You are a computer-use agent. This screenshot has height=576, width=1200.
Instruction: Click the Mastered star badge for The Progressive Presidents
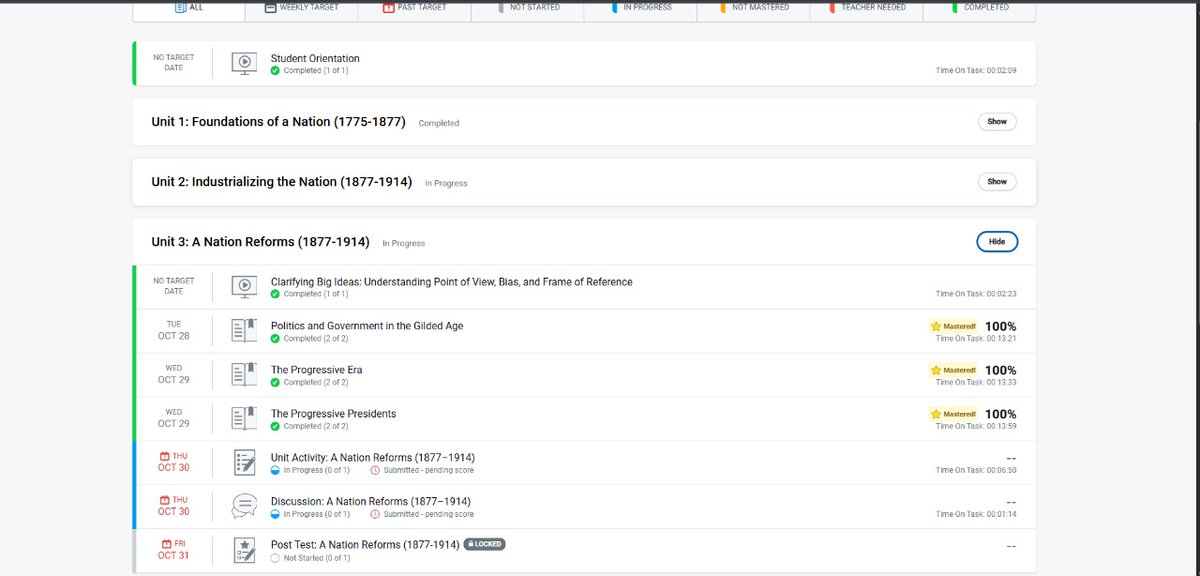[953, 414]
